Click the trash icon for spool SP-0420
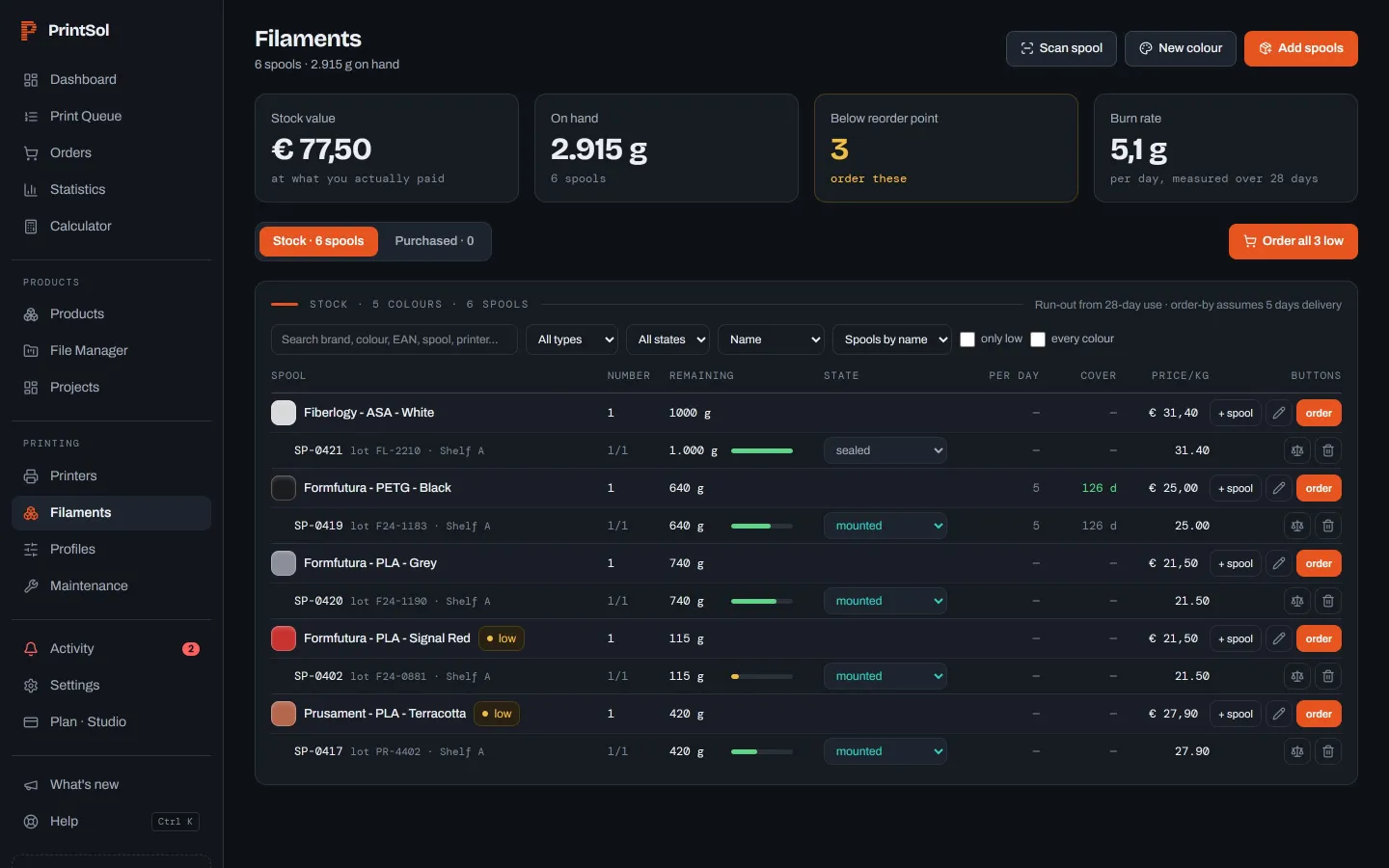The image size is (1389, 868). 1328,601
